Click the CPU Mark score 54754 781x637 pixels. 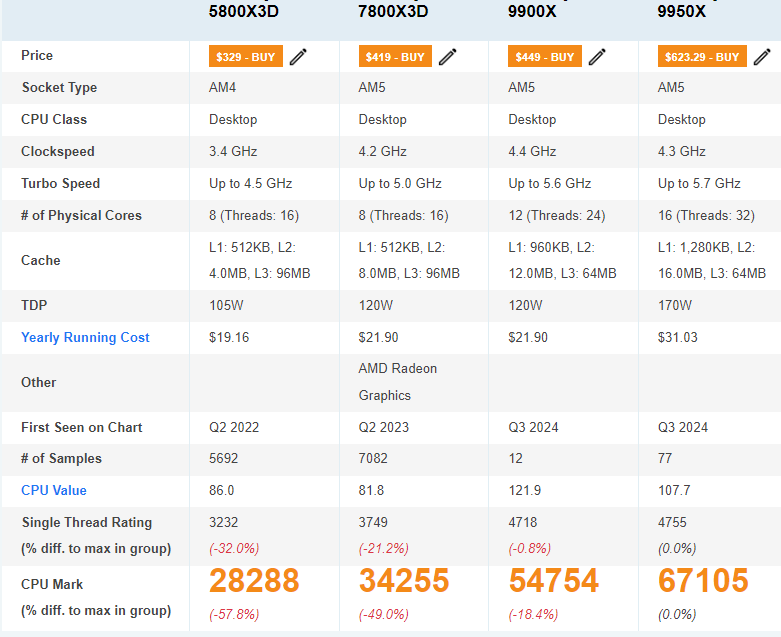point(553,580)
